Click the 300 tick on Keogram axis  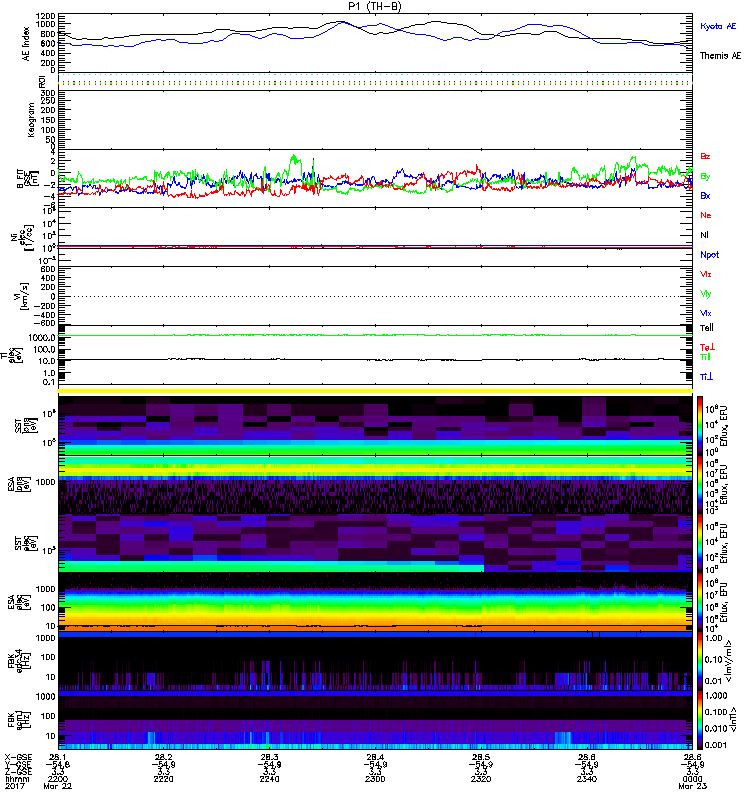click(x=48, y=92)
